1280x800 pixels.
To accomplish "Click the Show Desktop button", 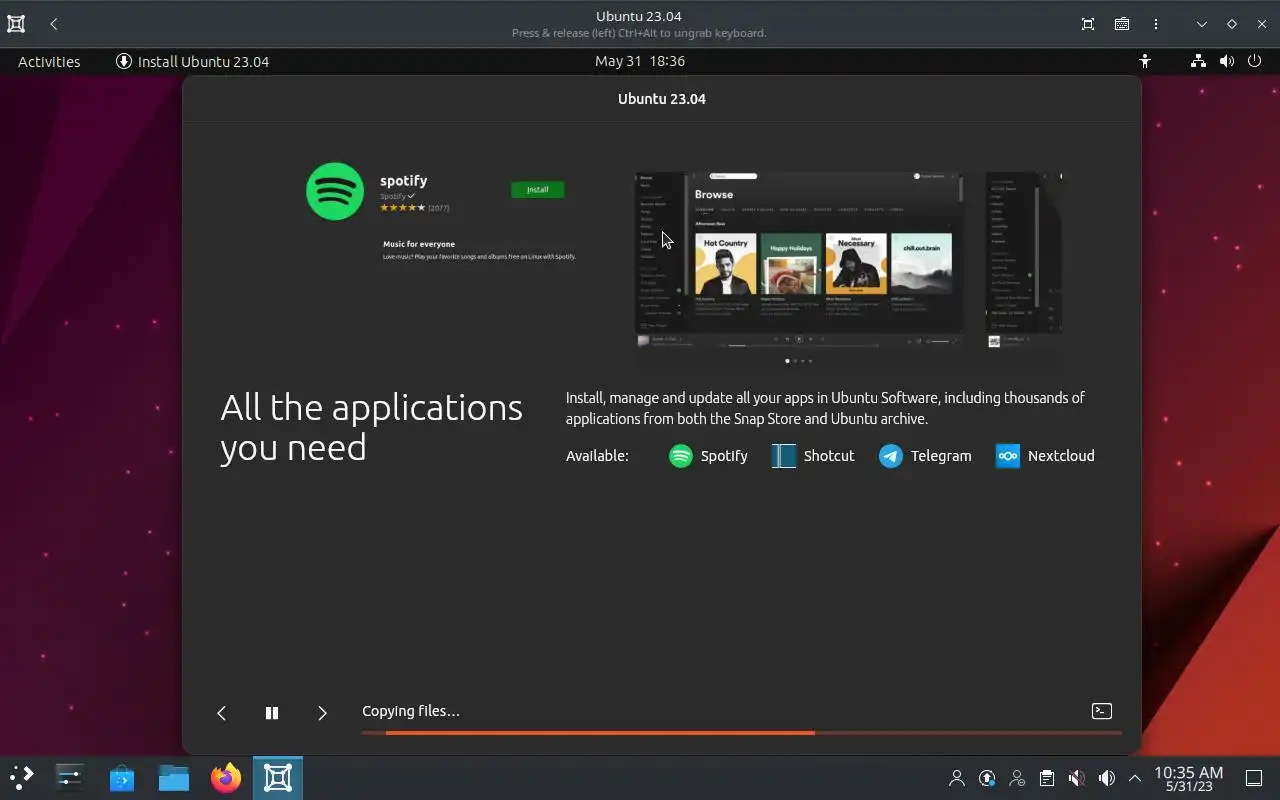I will 1254,778.
